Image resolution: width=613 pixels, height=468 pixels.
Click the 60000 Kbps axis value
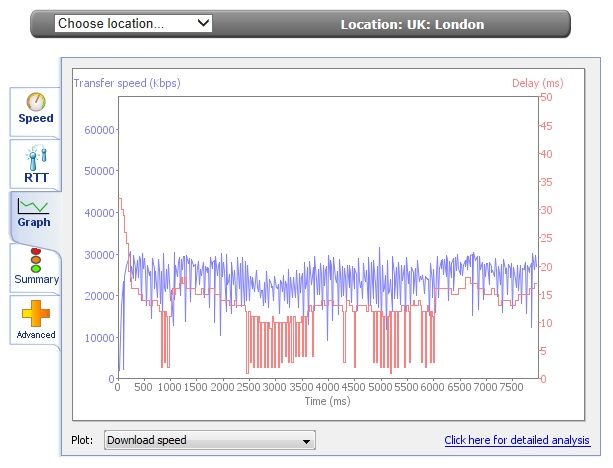coord(99,130)
